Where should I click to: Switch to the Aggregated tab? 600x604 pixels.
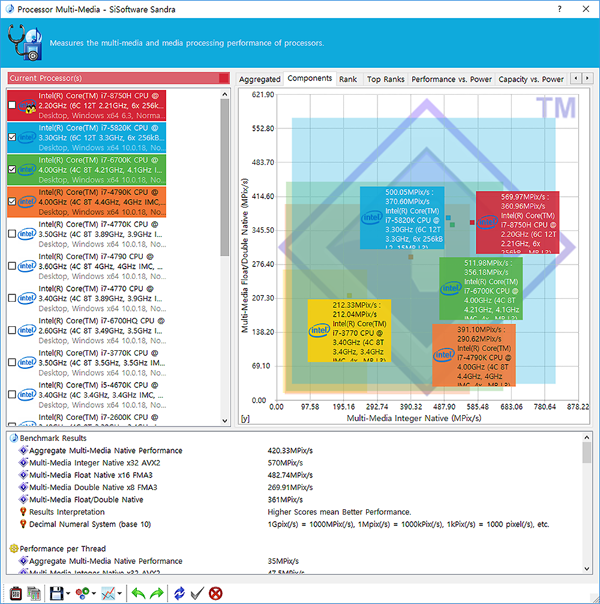point(260,79)
